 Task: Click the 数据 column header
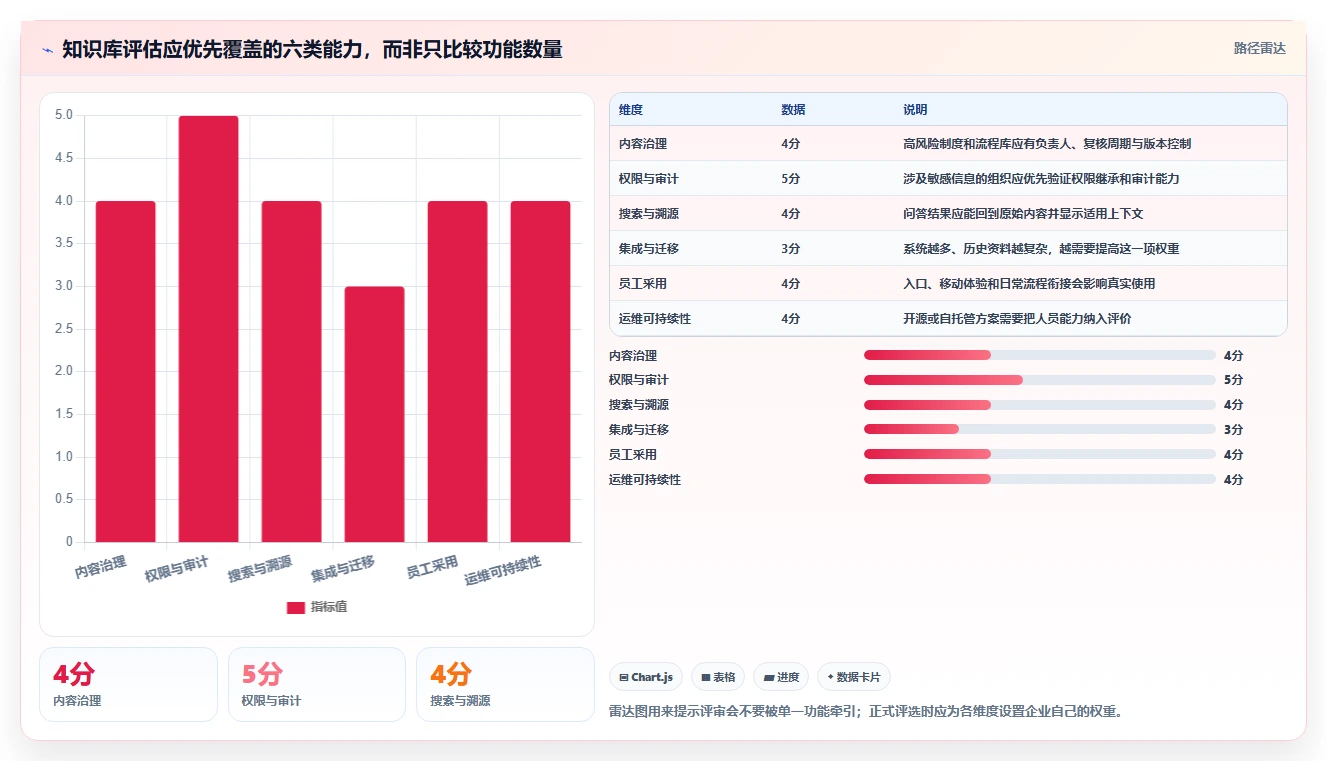click(x=793, y=110)
